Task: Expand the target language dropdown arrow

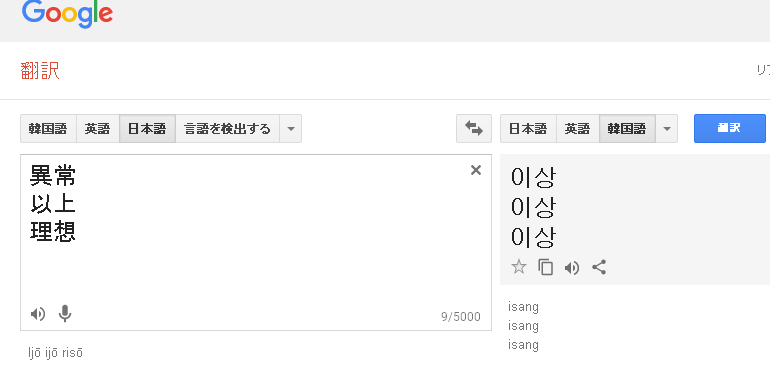Action: point(666,129)
